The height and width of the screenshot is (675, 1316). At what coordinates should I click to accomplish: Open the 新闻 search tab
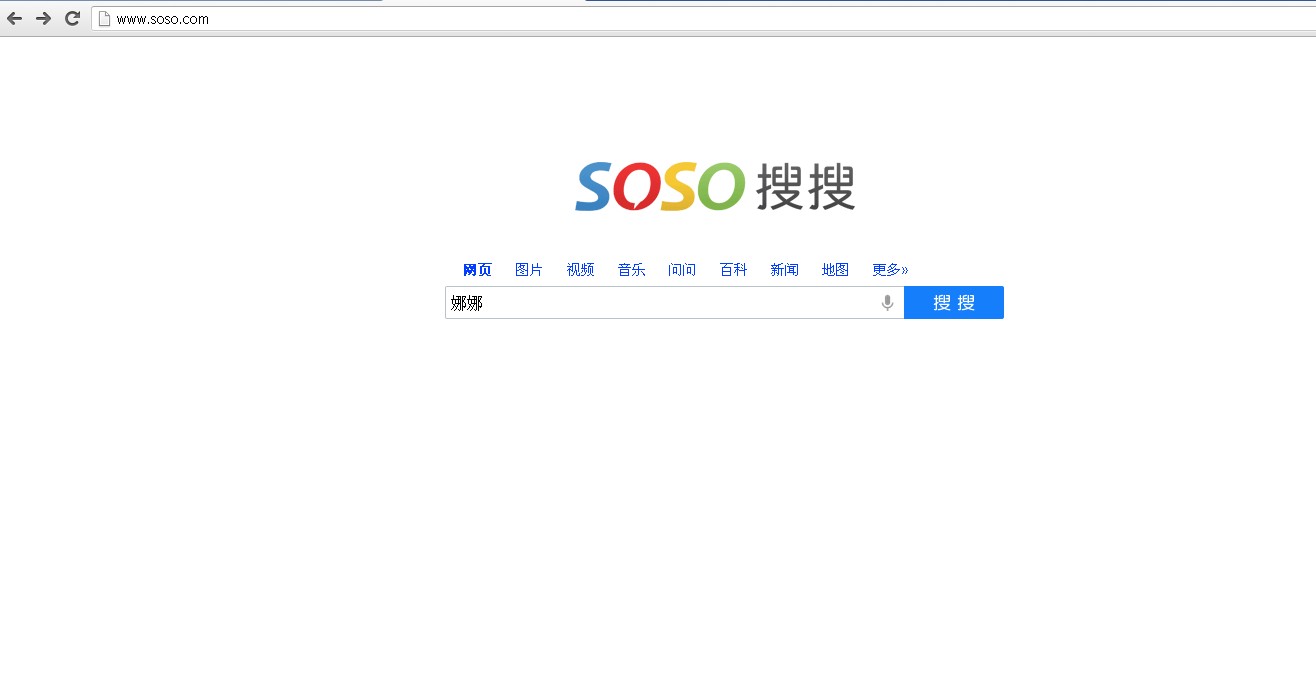[x=784, y=270]
